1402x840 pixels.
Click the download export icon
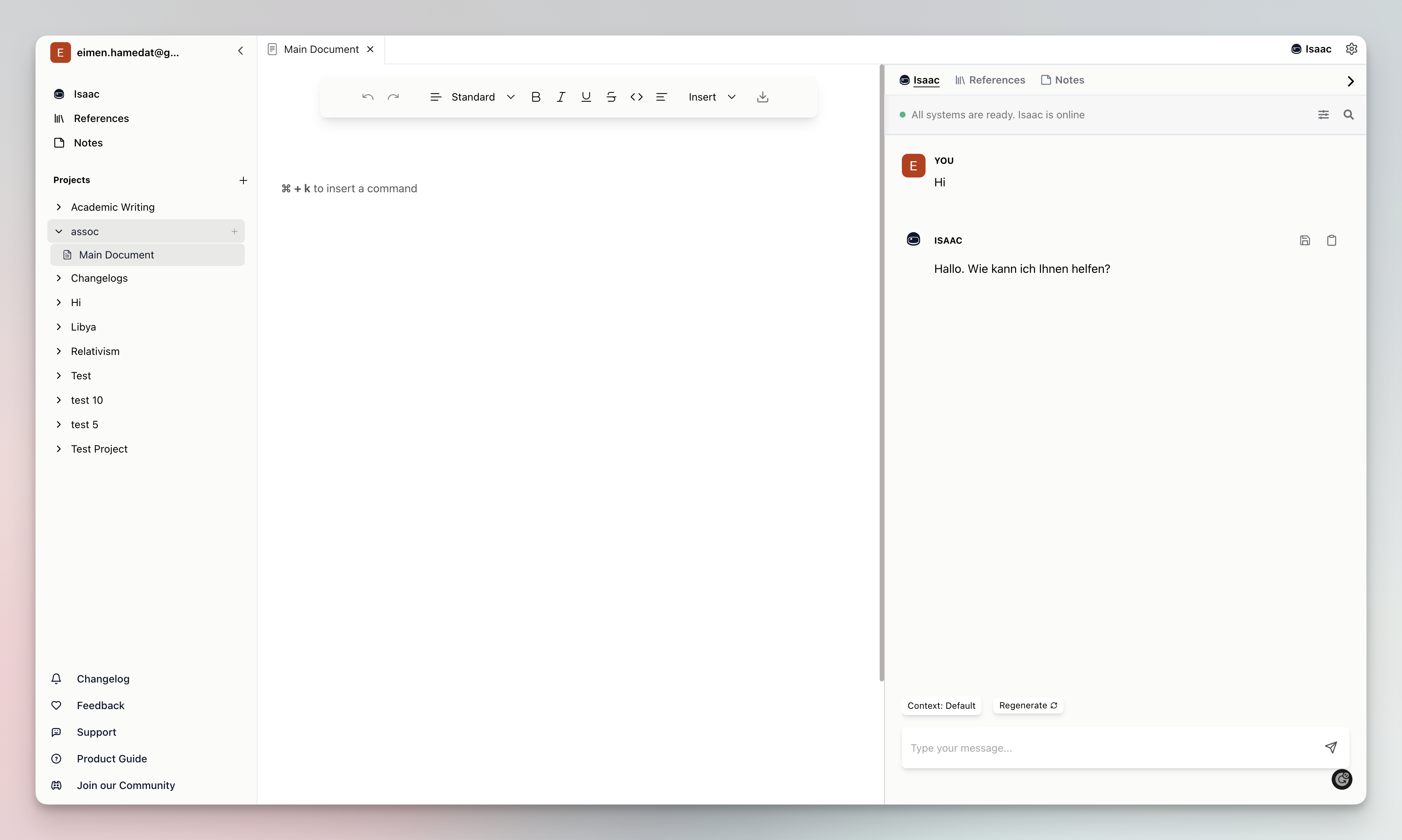(763, 97)
